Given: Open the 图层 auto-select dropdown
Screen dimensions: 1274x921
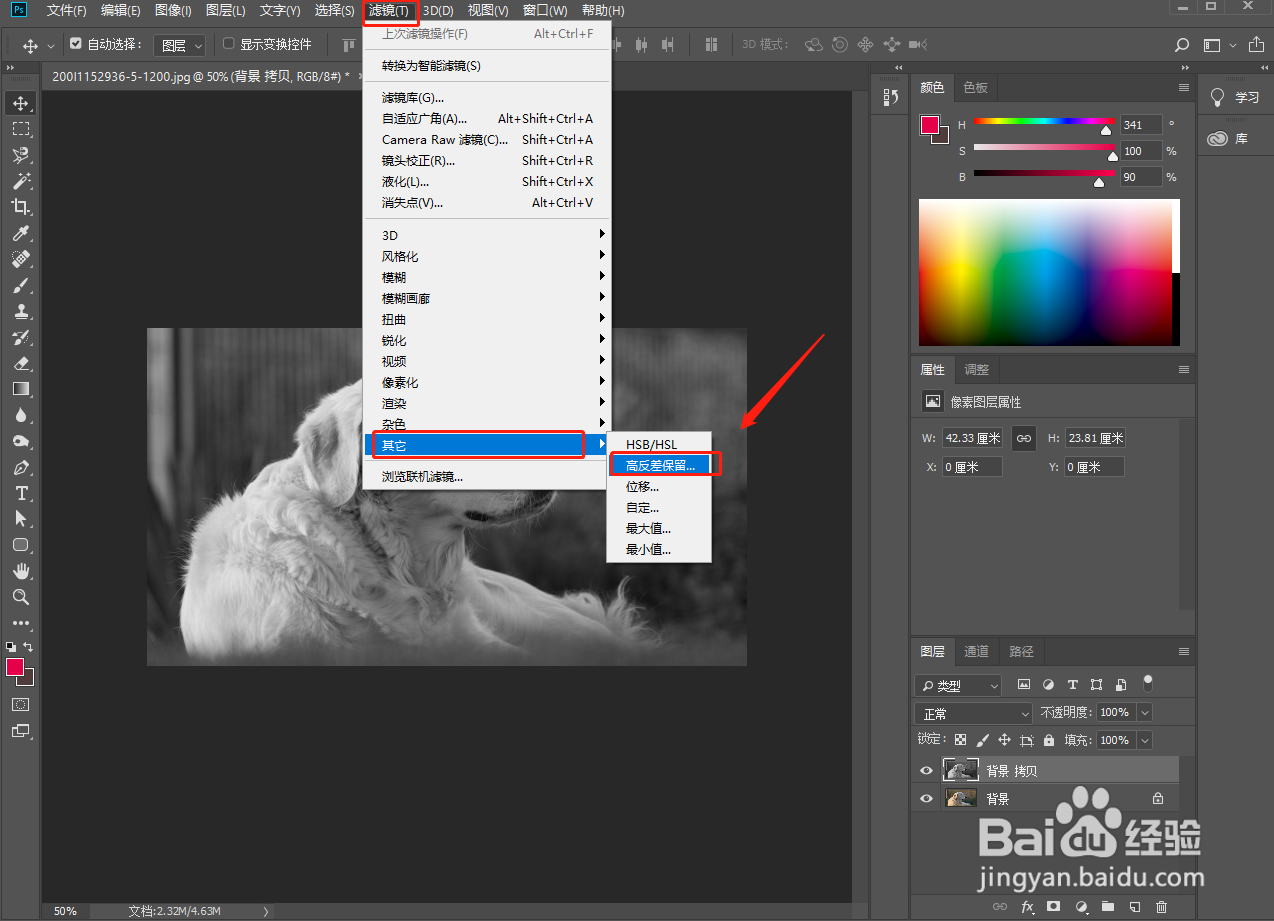Looking at the screenshot, I should (x=179, y=45).
